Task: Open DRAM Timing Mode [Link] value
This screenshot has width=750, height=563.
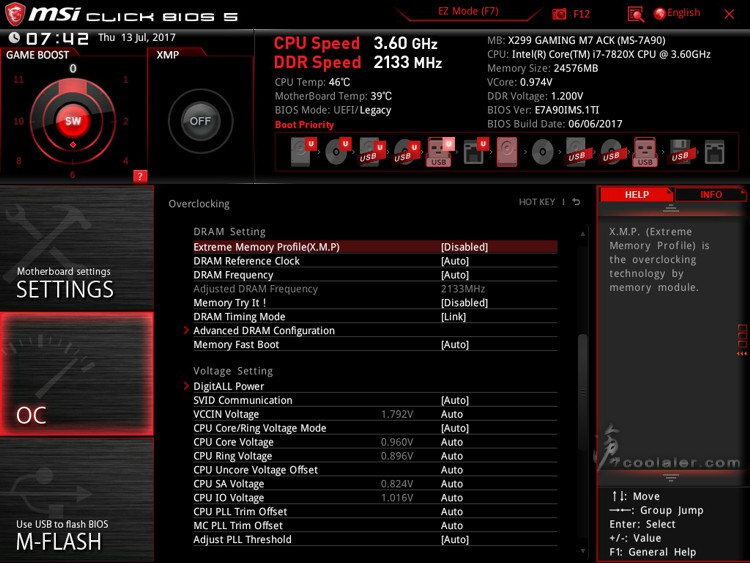Action: 453,316
